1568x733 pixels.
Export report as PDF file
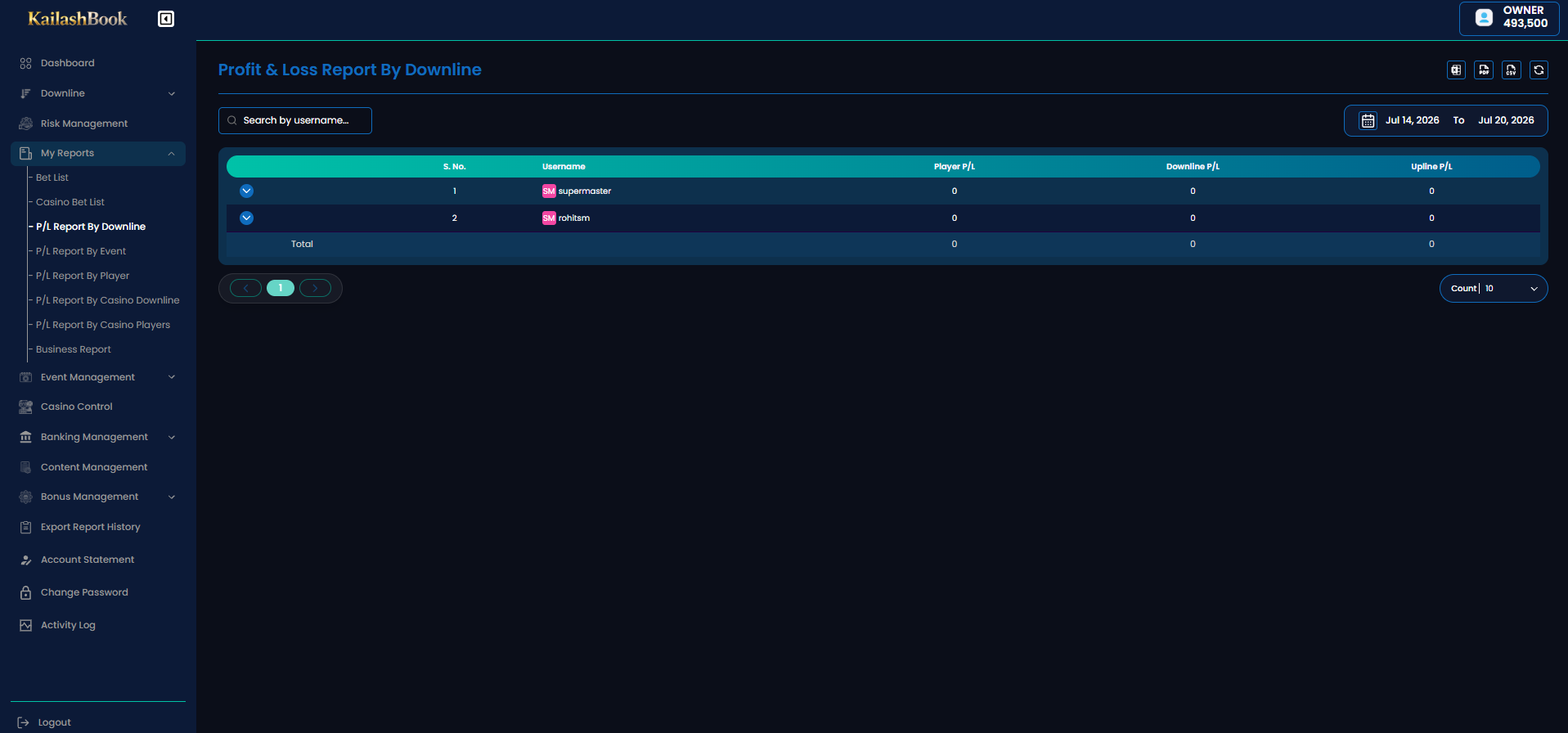1484,70
